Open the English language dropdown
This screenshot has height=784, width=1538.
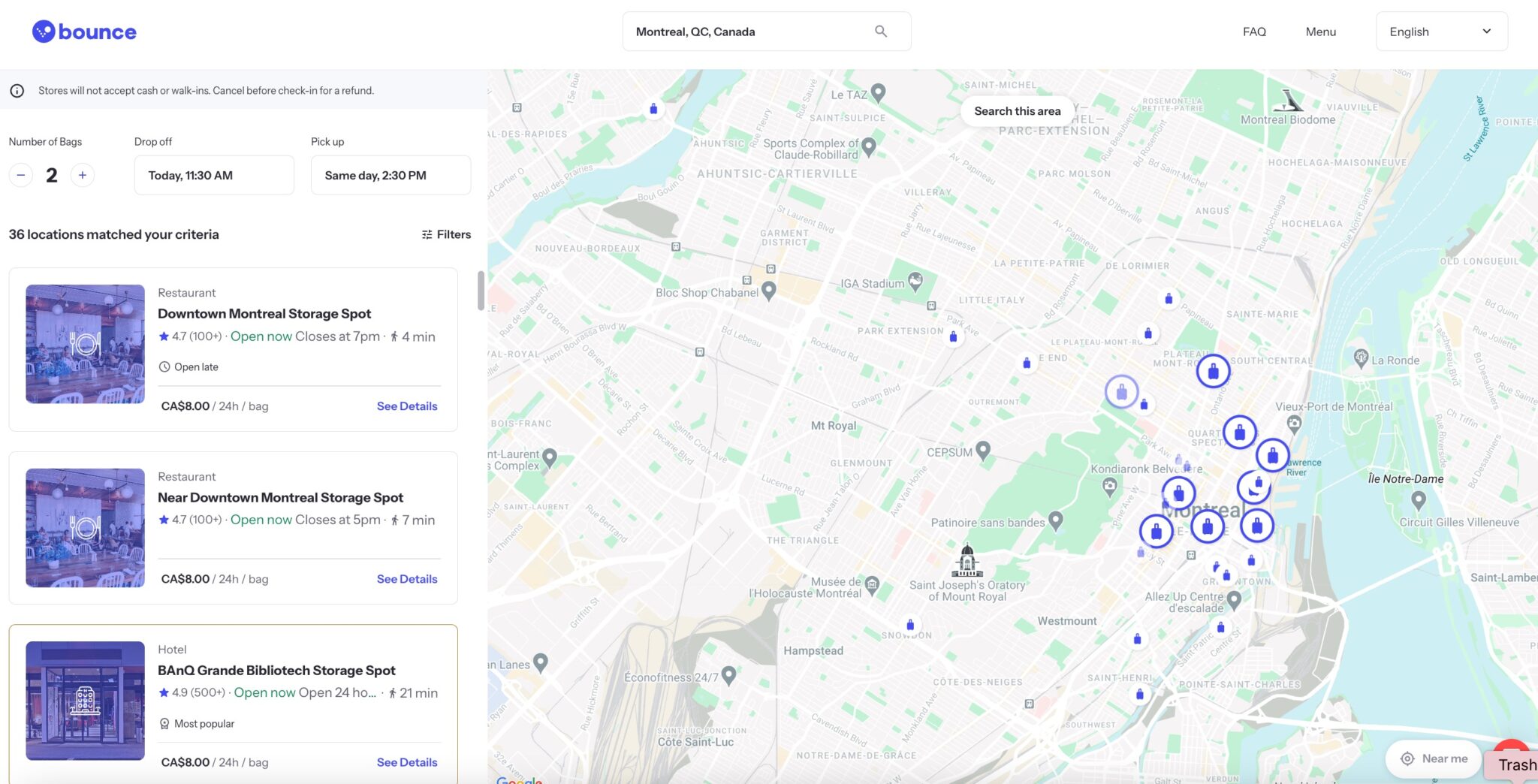click(x=1440, y=32)
